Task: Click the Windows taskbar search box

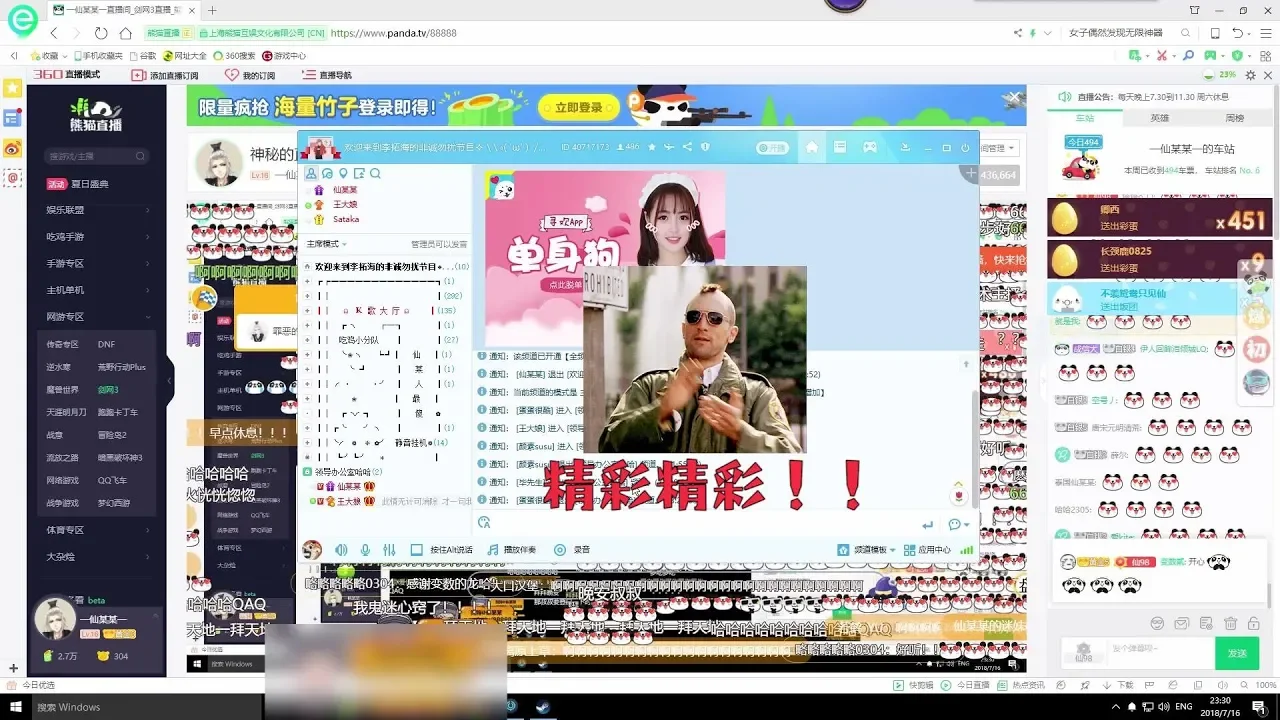Action: [x=146, y=707]
